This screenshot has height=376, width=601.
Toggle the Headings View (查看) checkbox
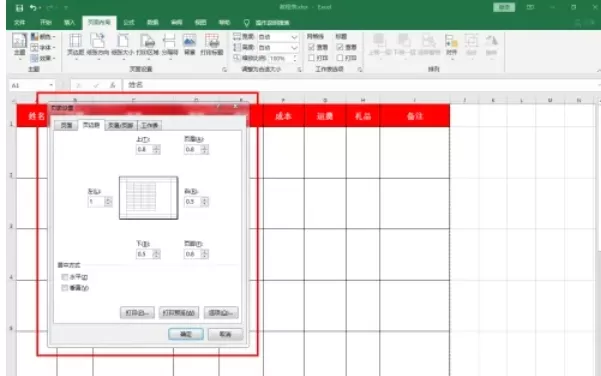[340, 47]
